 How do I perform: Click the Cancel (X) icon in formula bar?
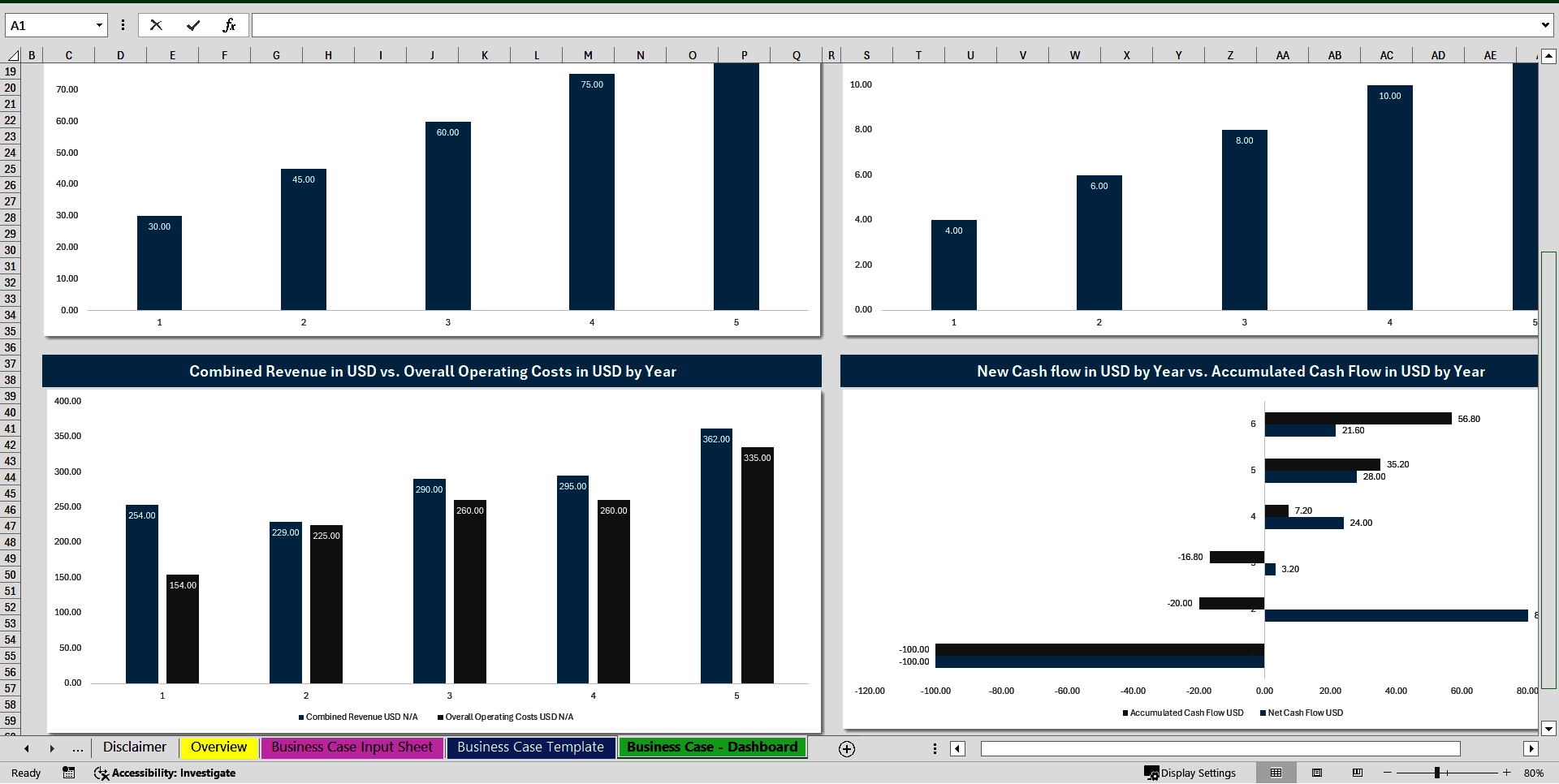click(x=156, y=24)
